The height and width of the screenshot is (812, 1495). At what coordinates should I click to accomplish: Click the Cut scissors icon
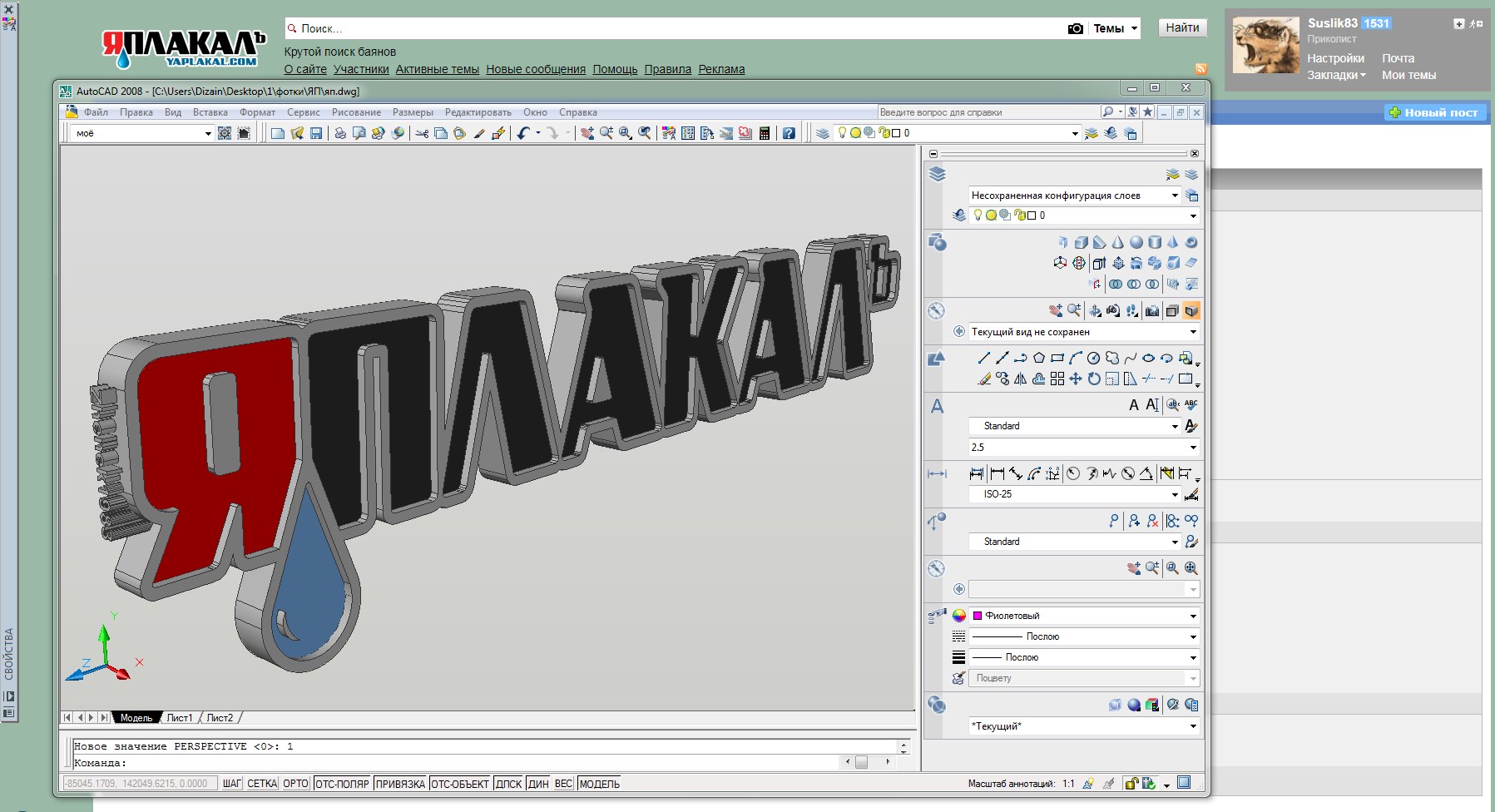click(x=422, y=133)
